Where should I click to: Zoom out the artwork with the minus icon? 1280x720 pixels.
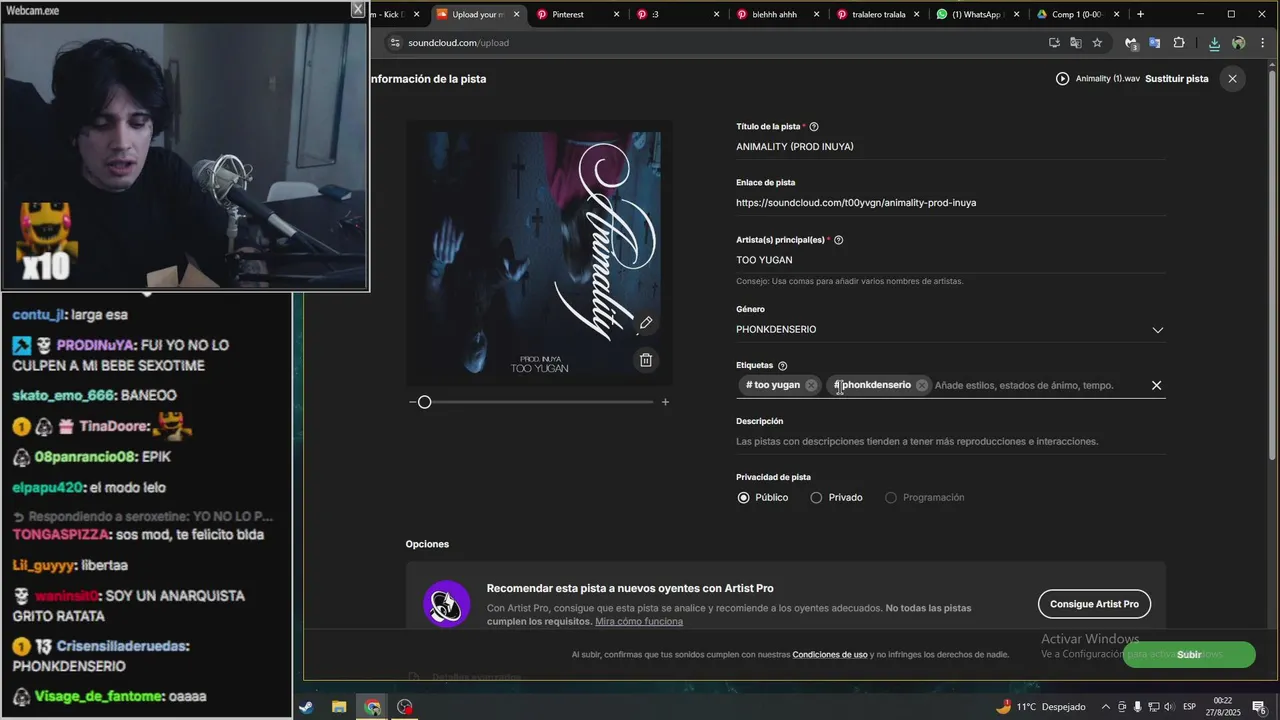pos(413,402)
